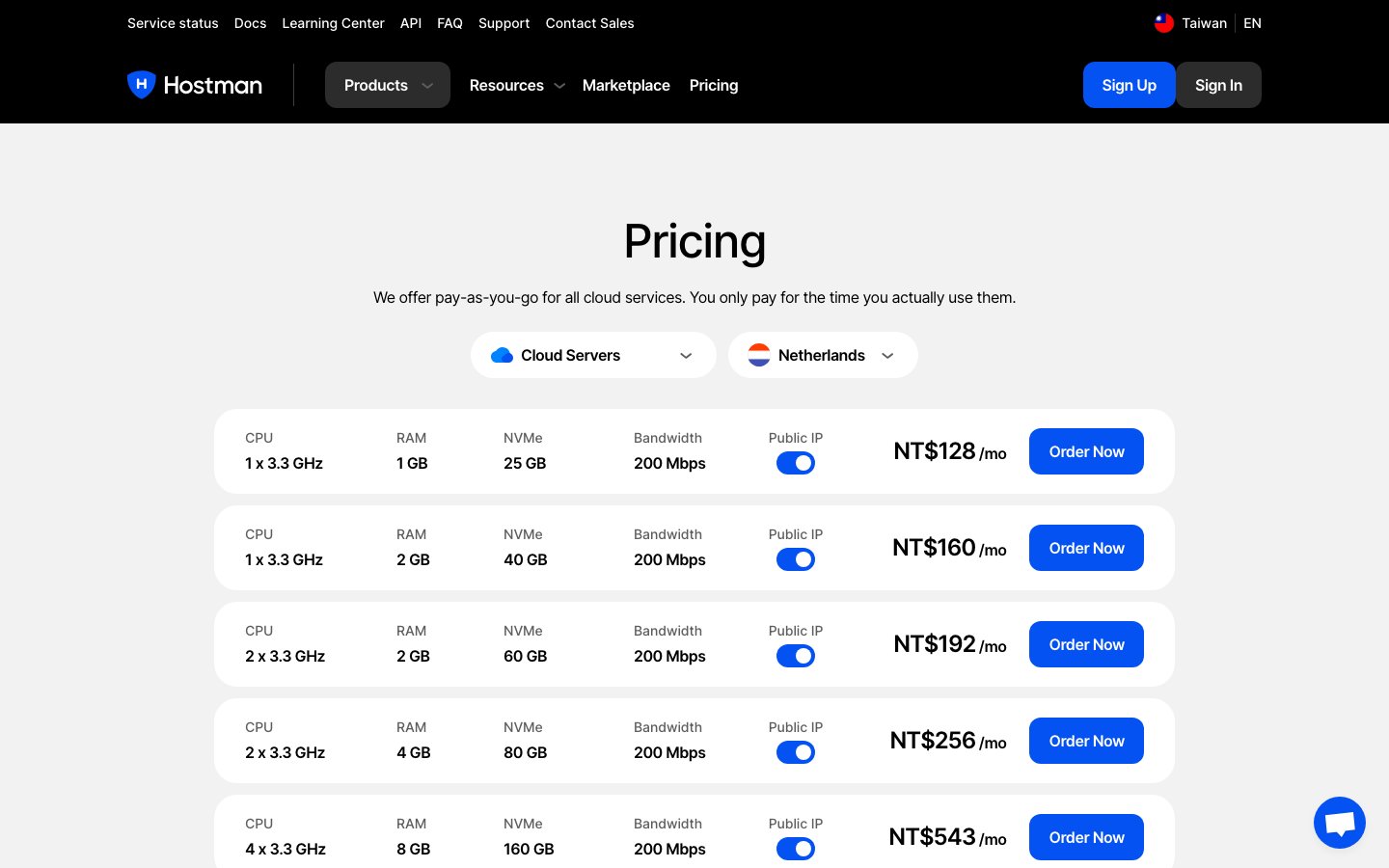Expand the Resources menu
The height and width of the screenshot is (868, 1389).
point(517,85)
